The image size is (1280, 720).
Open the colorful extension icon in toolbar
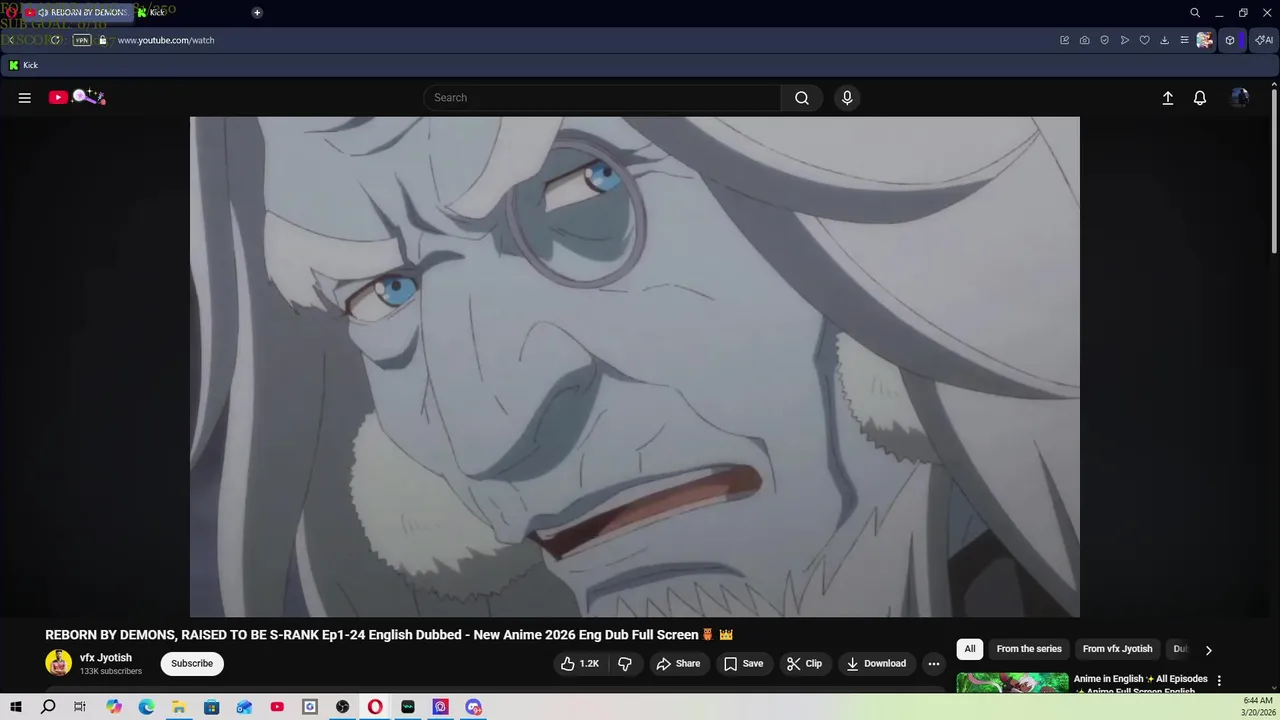(1205, 40)
